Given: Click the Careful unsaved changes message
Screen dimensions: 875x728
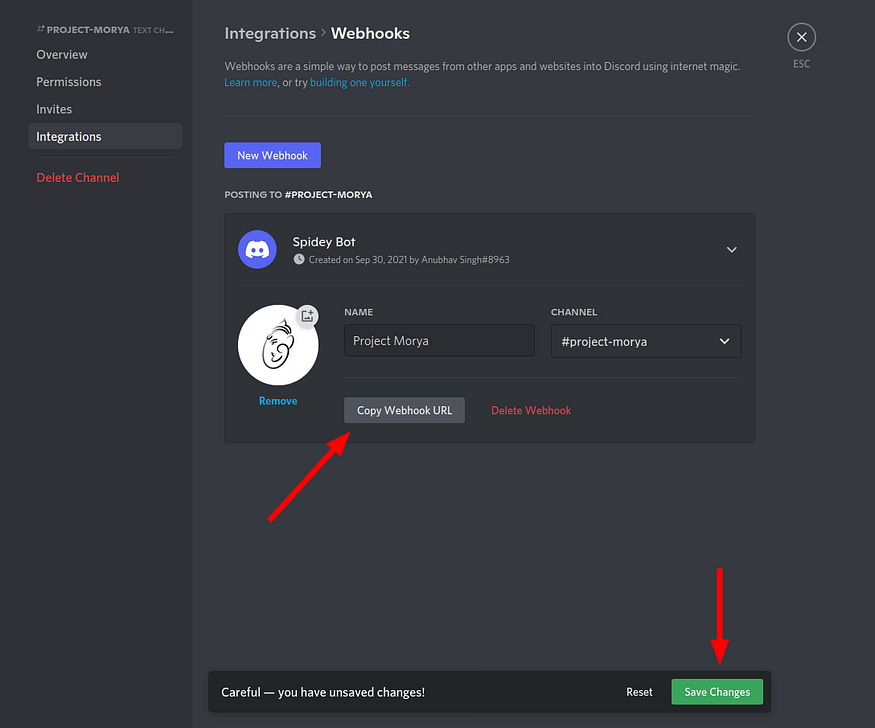Looking at the screenshot, I should tap(323, 692).
